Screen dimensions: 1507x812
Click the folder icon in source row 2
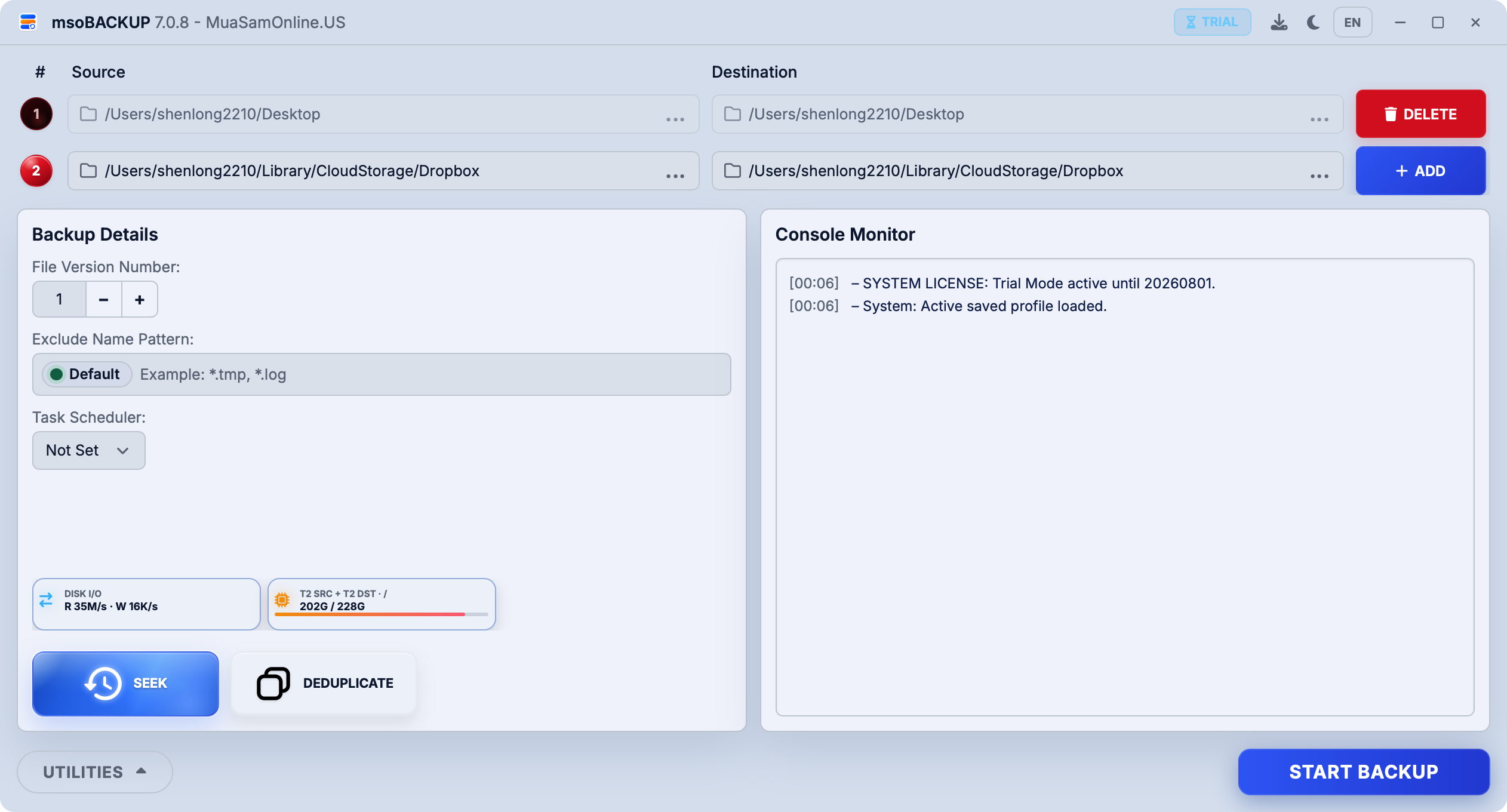coord(88,171)
